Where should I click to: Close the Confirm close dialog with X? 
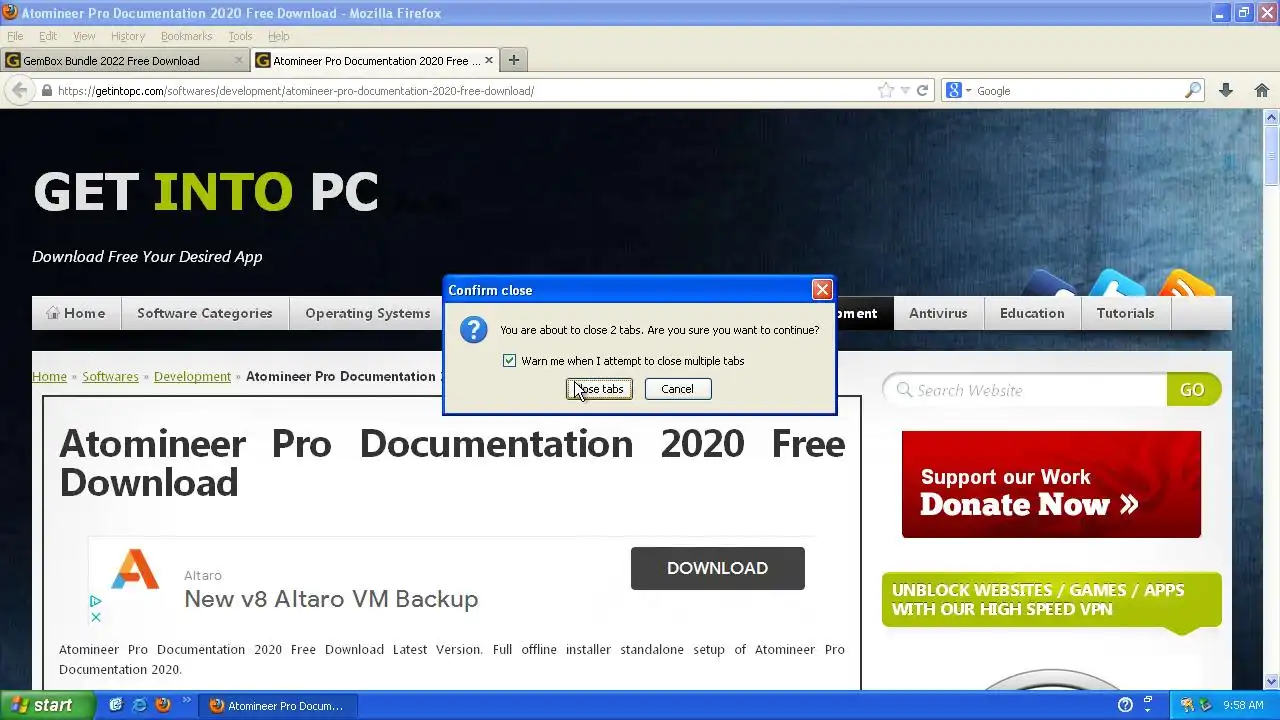coord(822,290)
